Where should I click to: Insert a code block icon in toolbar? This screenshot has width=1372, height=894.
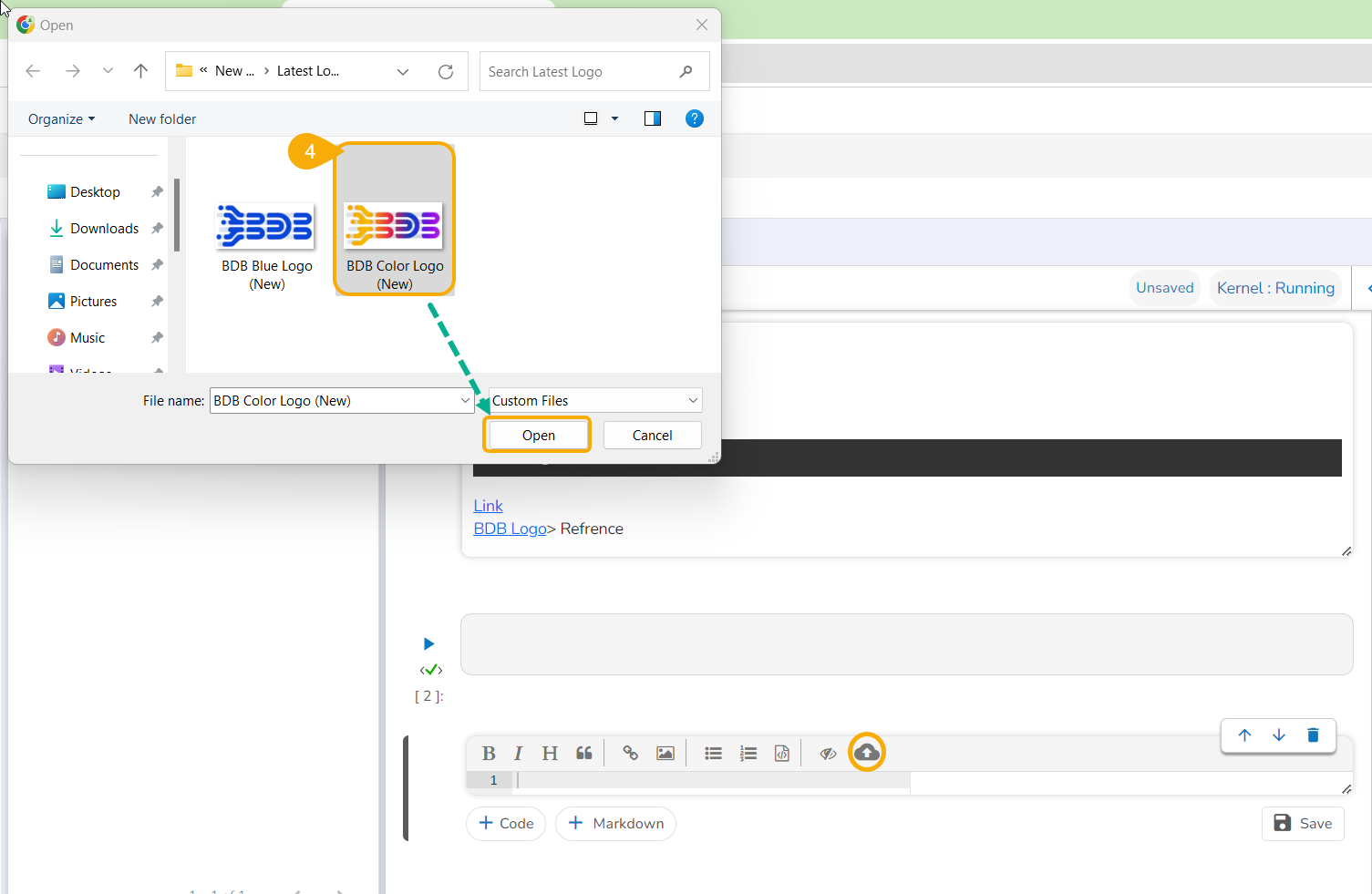tap(782, 753)
